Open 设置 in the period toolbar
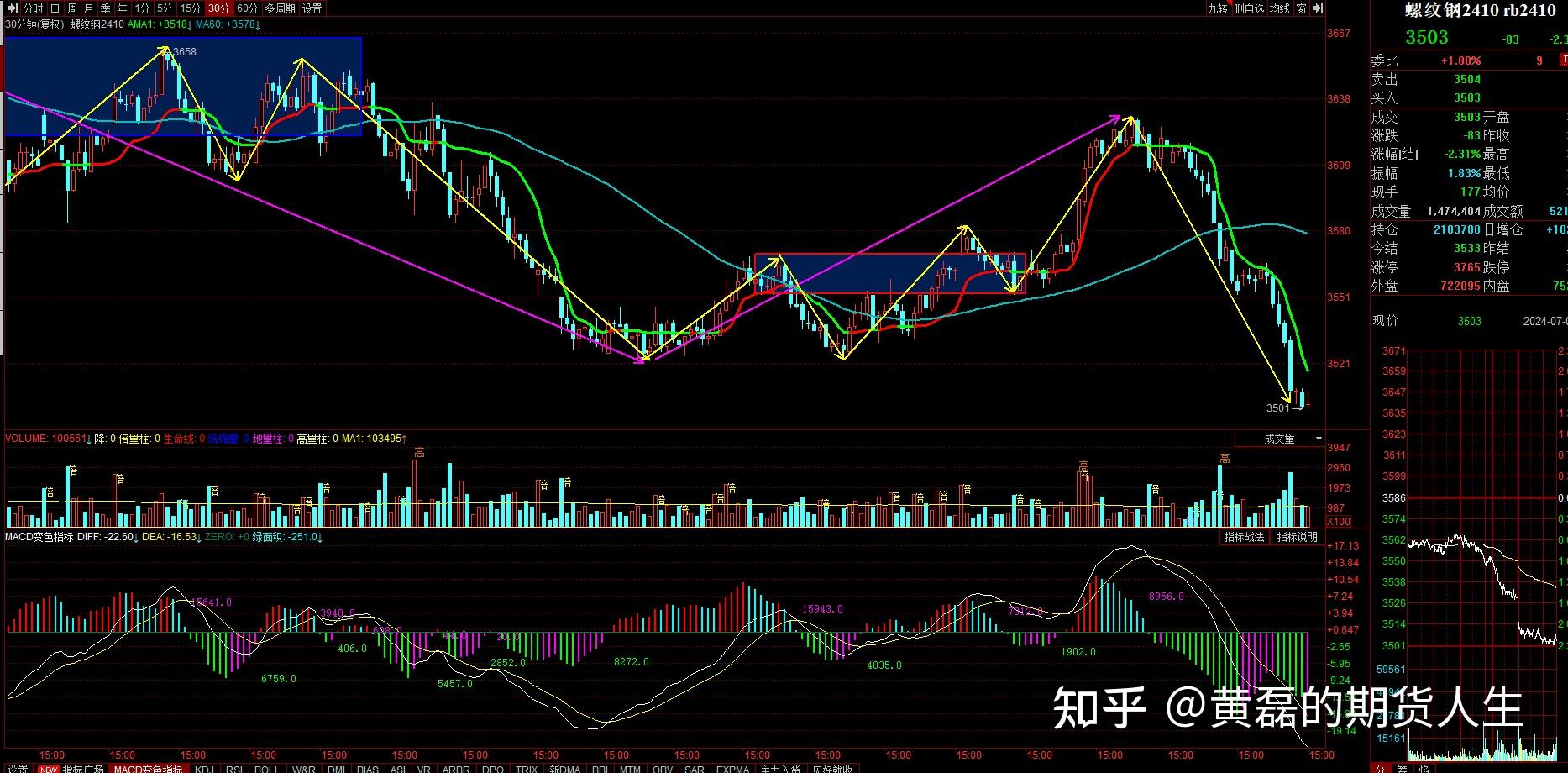The image size is (1568, 773). coord(312,8)
